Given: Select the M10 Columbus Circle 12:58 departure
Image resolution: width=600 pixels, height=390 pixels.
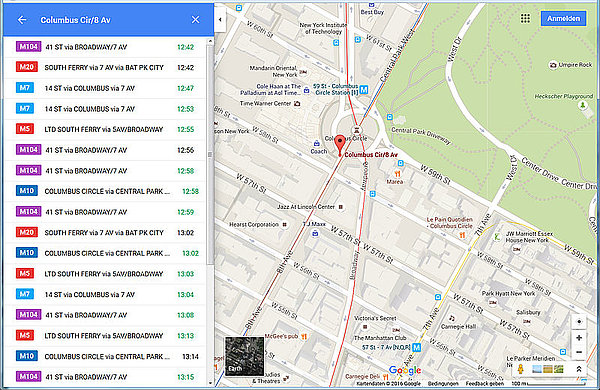Looking at the screenshot, I should [x=105, y=191].
